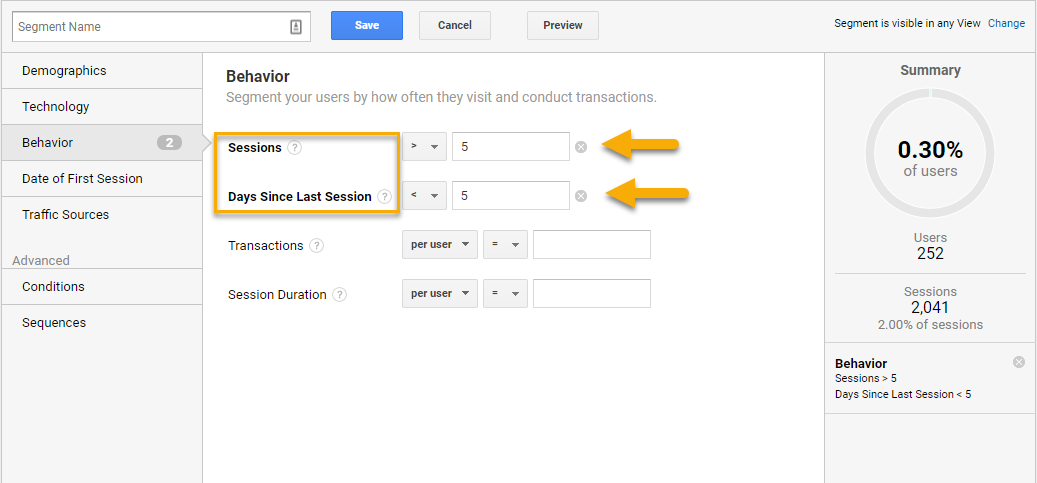
Task: Click help icon beside Days Since Last Session
Action: coord(384,197)
